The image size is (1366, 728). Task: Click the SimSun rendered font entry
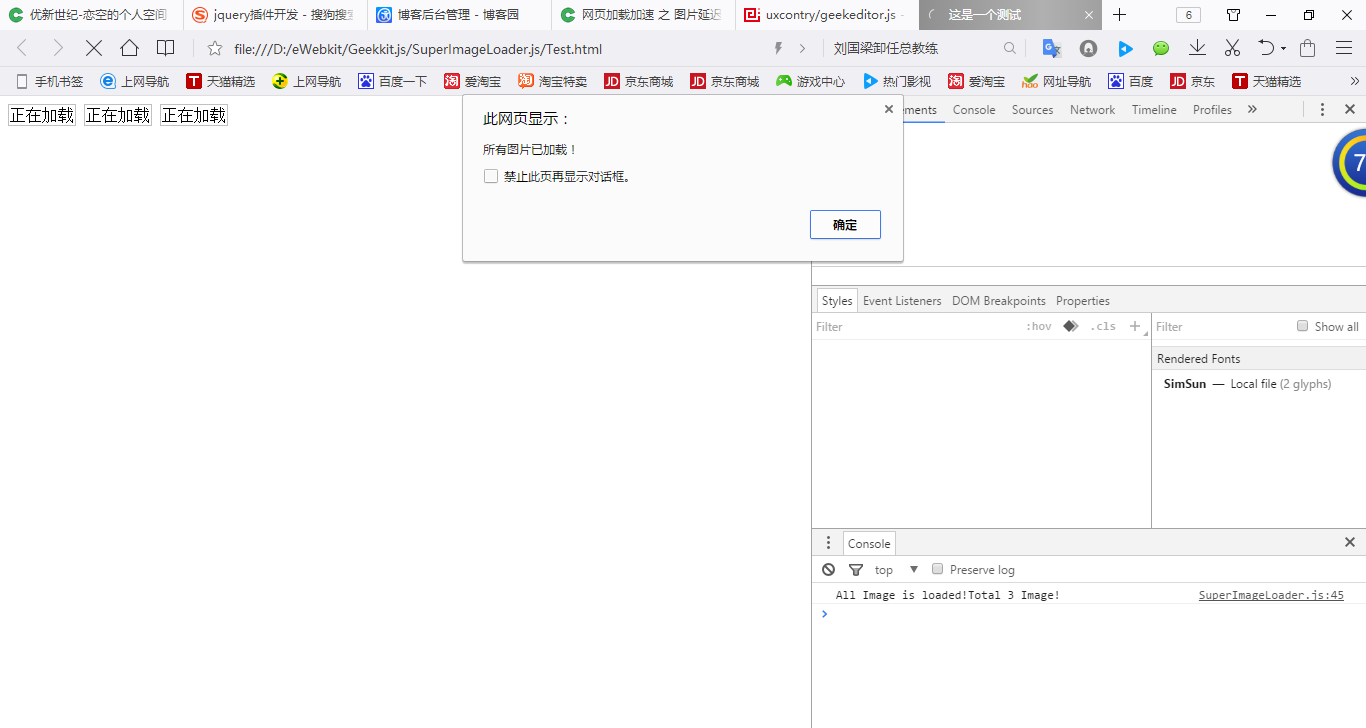tap(1247, 384)
